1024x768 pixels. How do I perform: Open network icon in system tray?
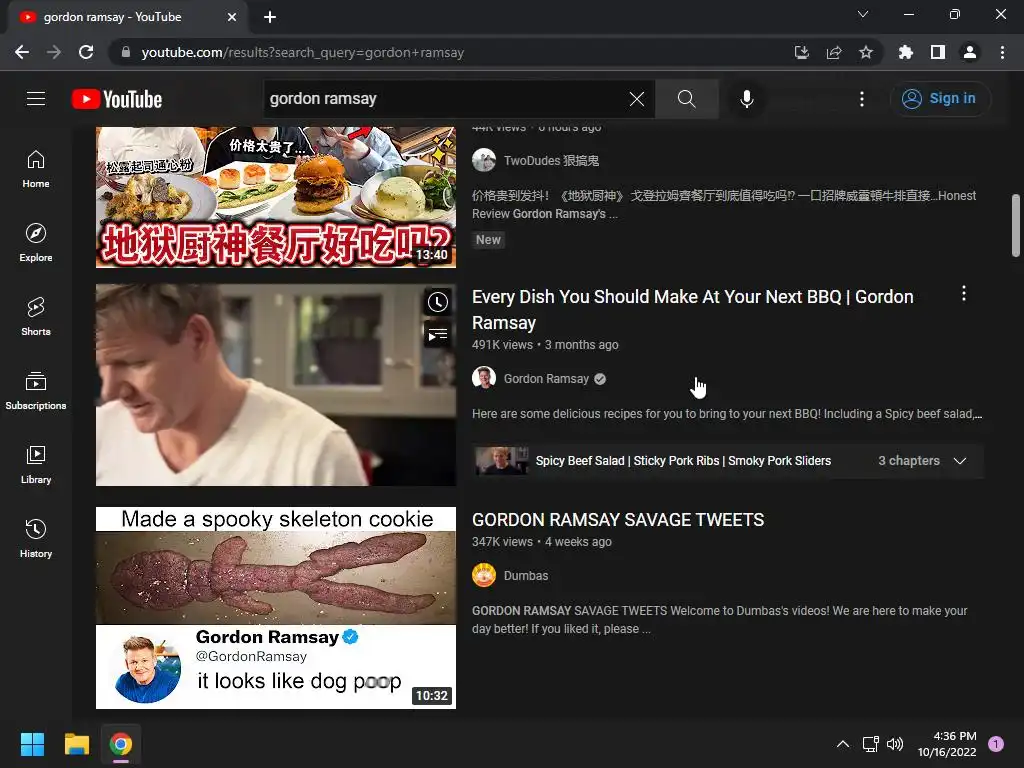871,744
